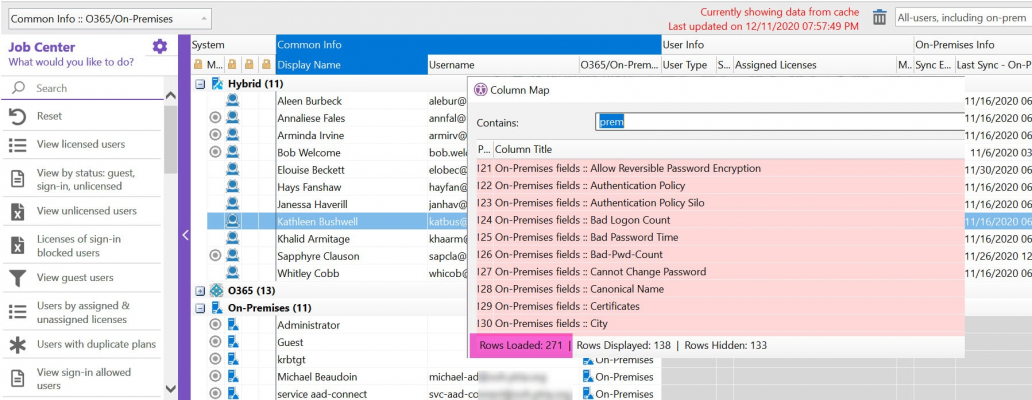
Task: Click the lock icon in the M... column header
Action: tap(197, 65)
